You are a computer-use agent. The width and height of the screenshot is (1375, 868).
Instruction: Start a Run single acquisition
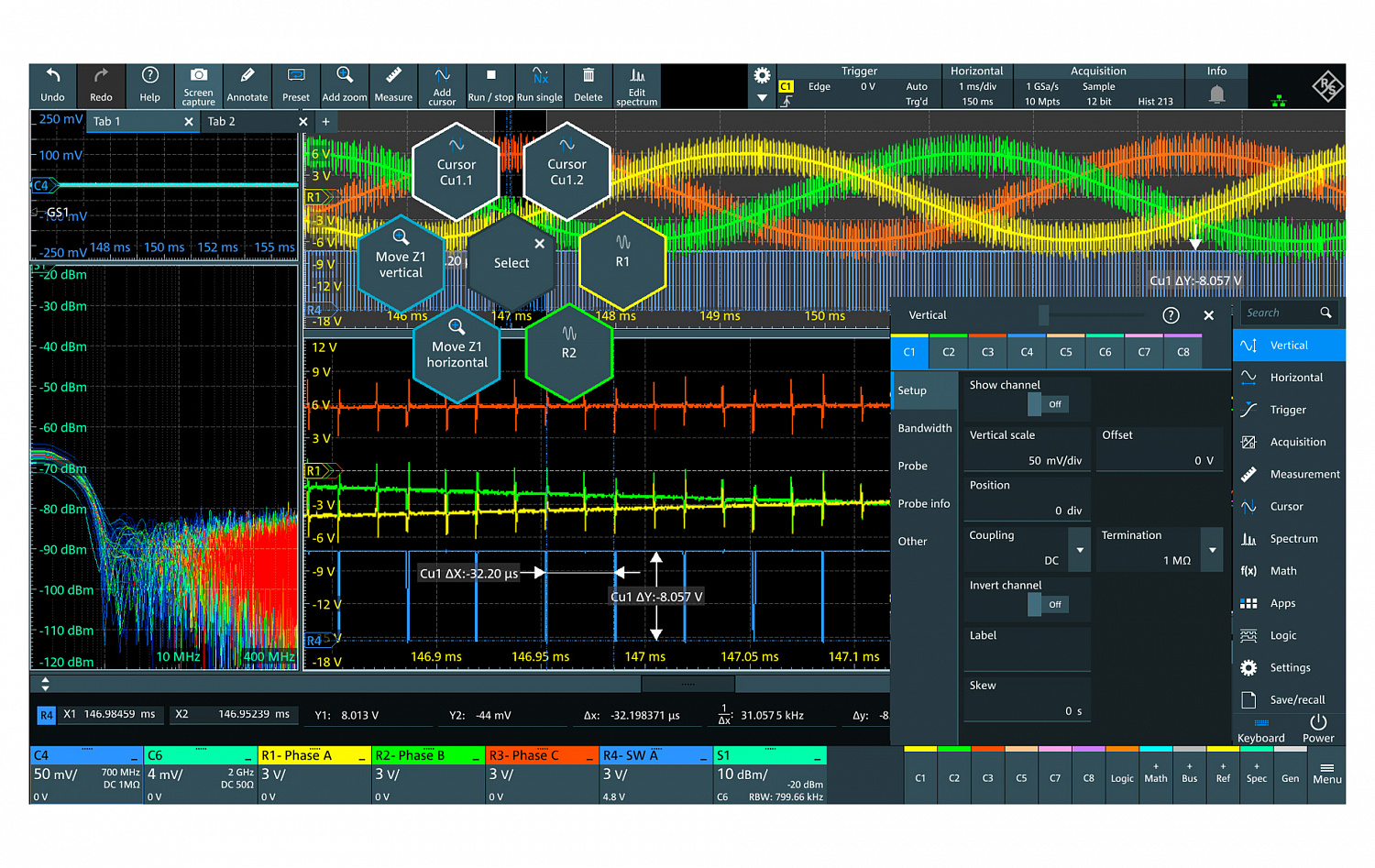pyautogui.click(x=539, y=85)
